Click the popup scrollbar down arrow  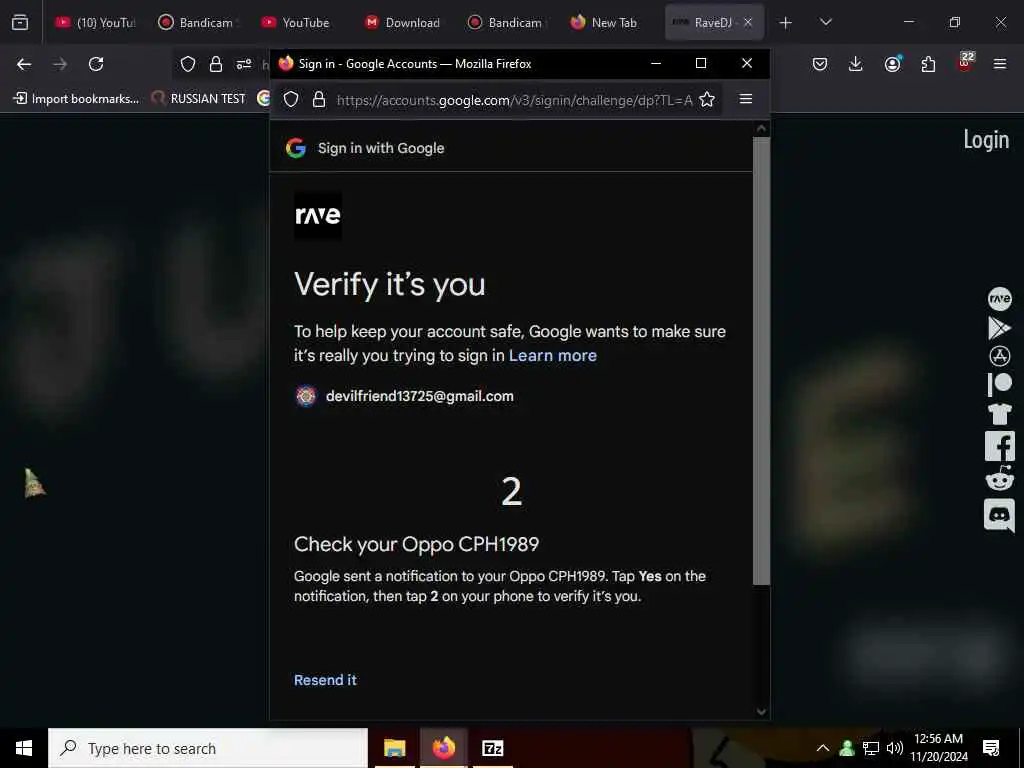click(761, 711)
